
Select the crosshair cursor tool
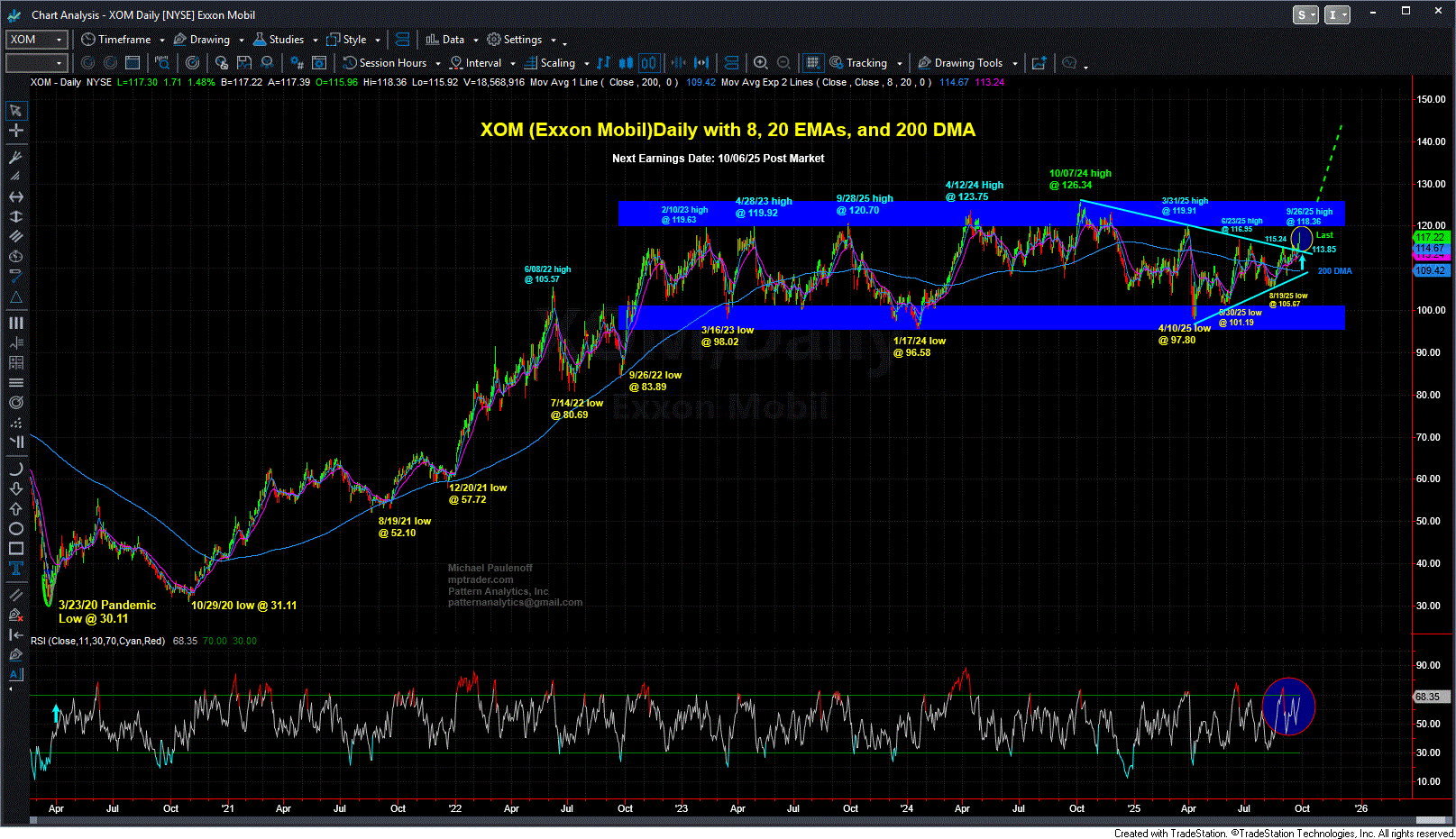pos(16,131)
